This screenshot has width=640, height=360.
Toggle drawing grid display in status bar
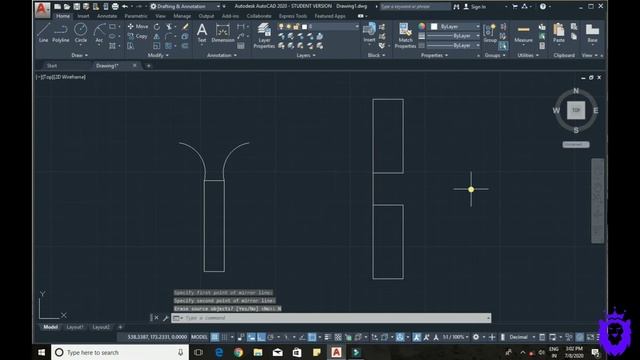click(215, 337)
